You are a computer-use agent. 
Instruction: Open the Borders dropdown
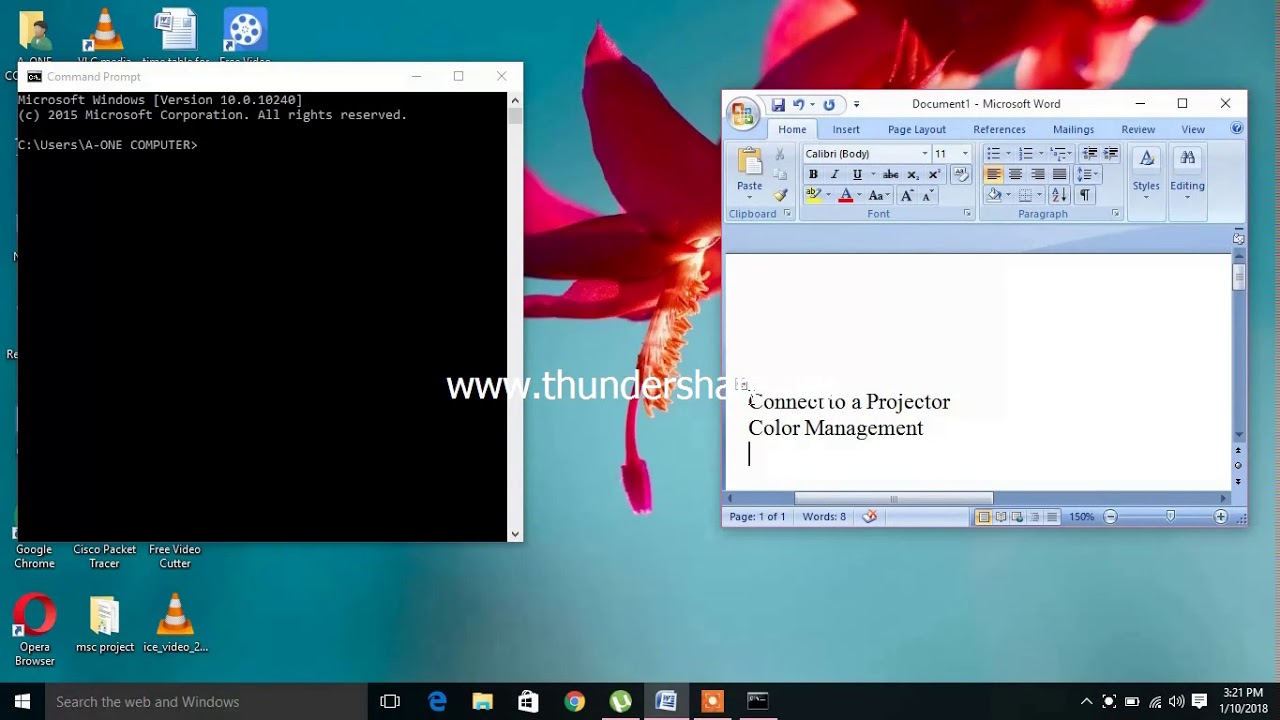click(x=1039, y=195)
